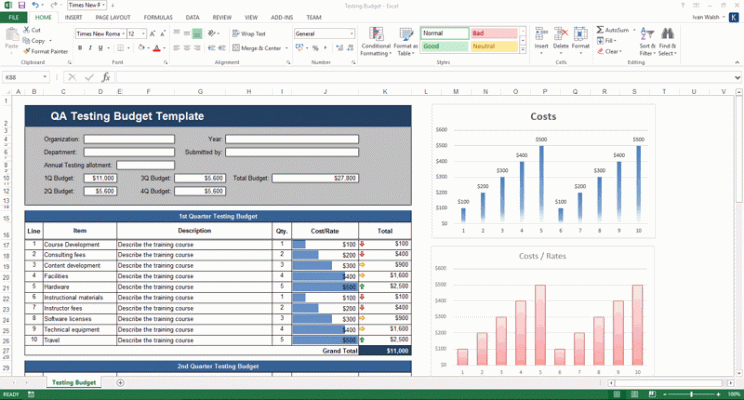Screen dimensions: 744x400
Task: Click the Insert Function fx icon
Action: pyautogui.click(x=105, y=77)
